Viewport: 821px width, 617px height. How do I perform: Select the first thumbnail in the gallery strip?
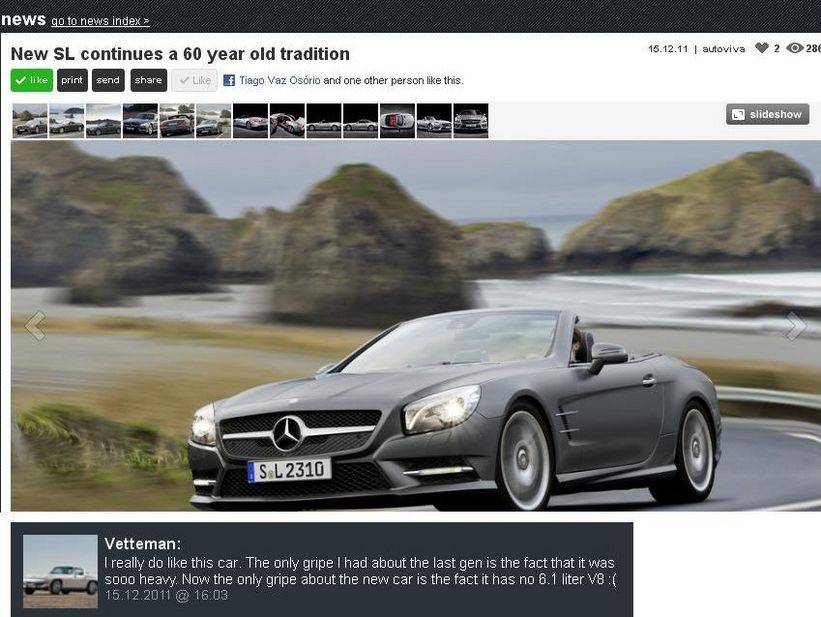point(30,120)
